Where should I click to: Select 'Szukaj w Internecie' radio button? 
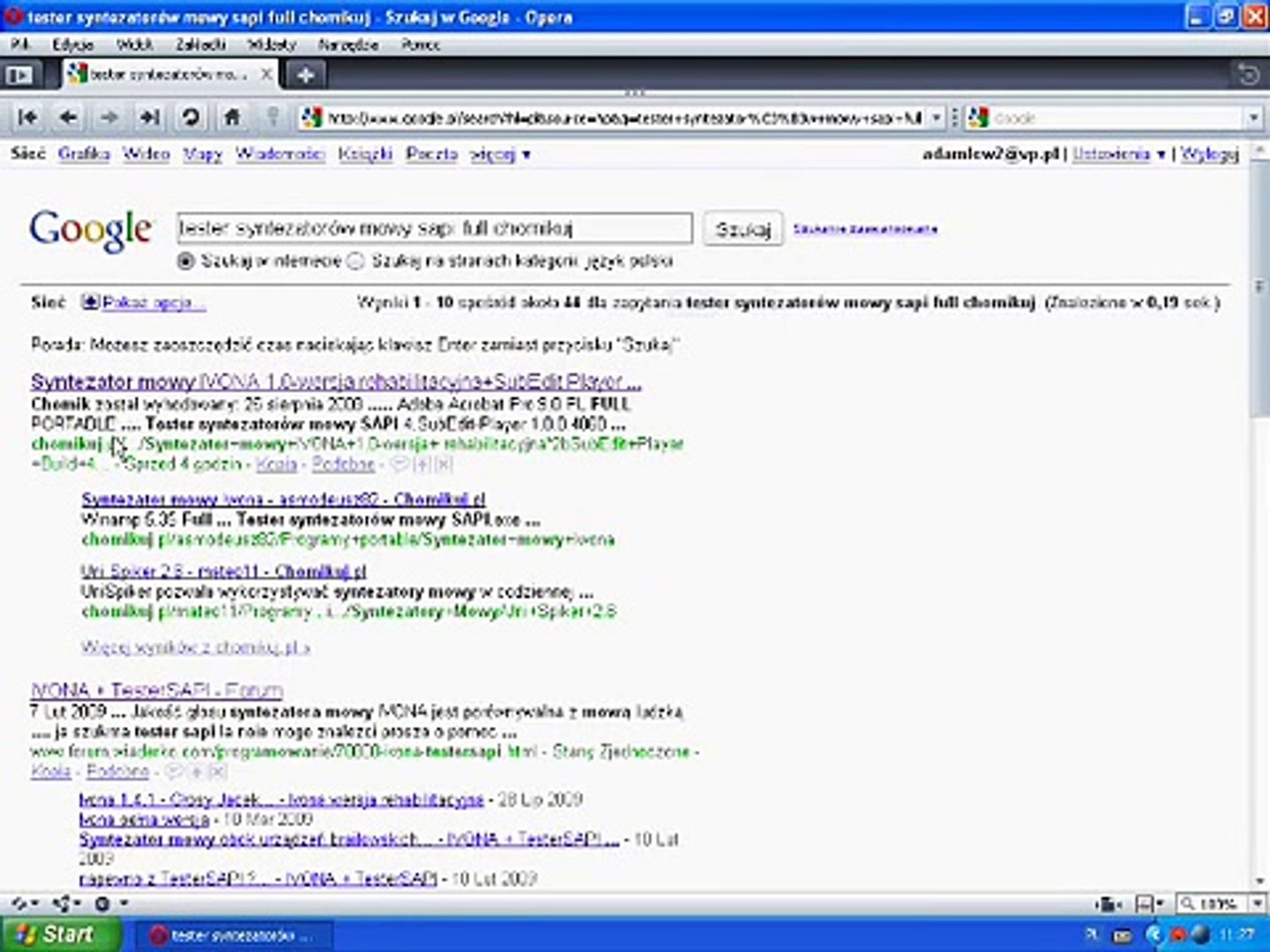185,261
